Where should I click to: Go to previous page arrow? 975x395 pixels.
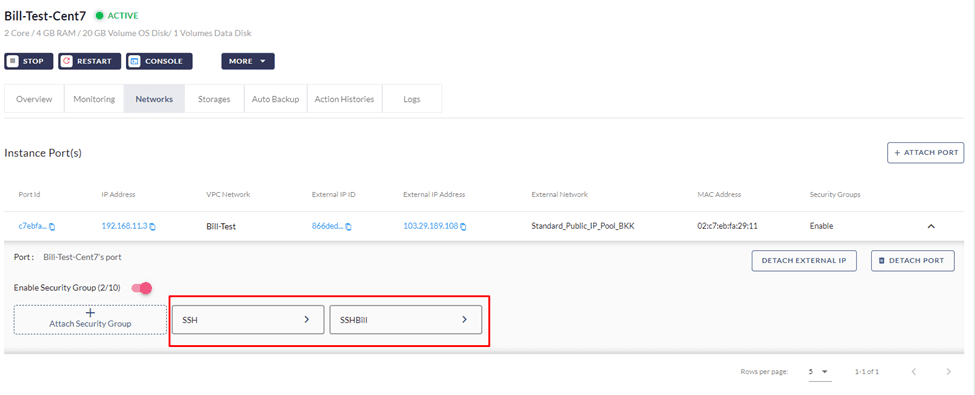913,371
